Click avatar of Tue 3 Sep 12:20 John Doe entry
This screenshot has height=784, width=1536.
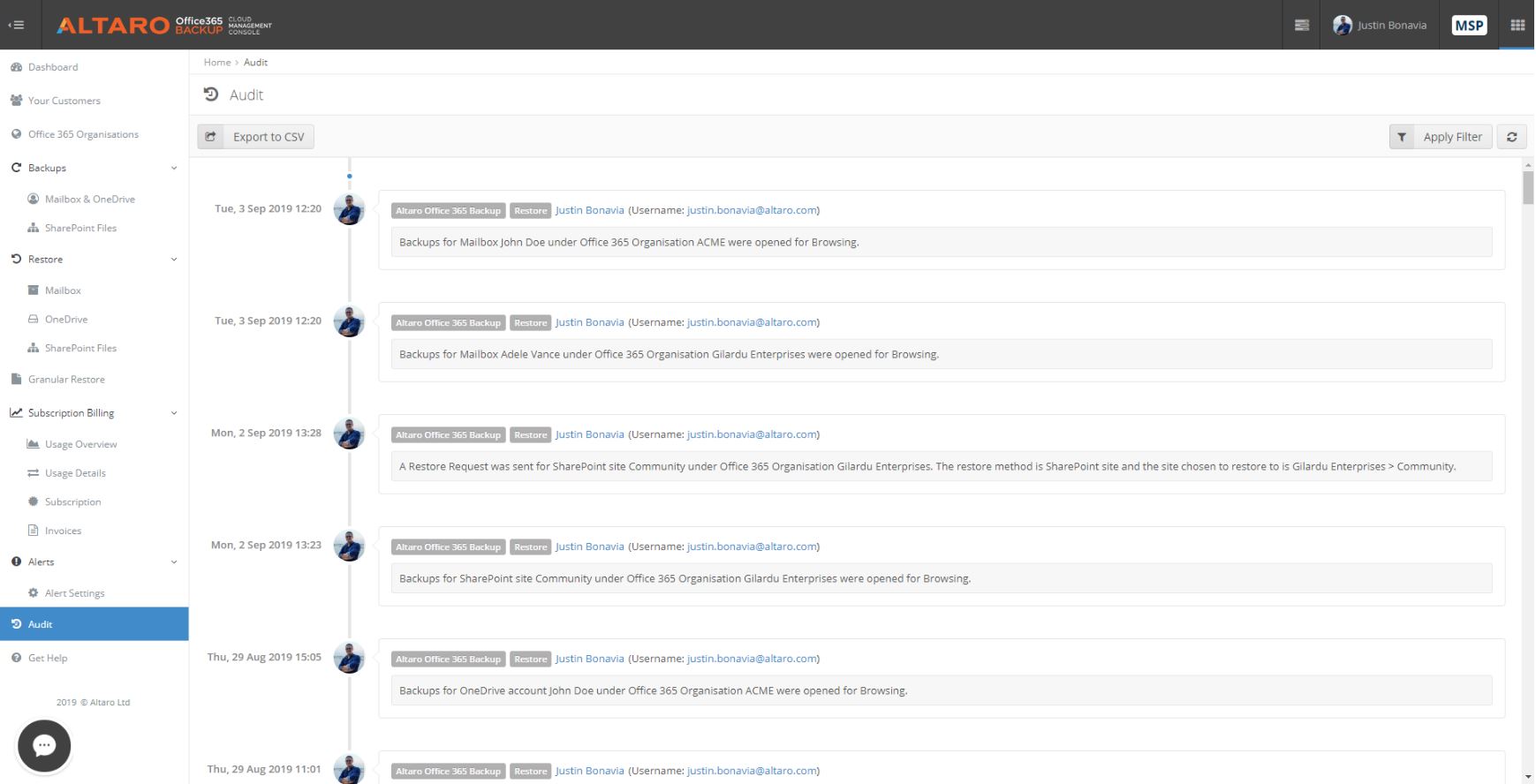pyautogui.click(x=349, y=210)
